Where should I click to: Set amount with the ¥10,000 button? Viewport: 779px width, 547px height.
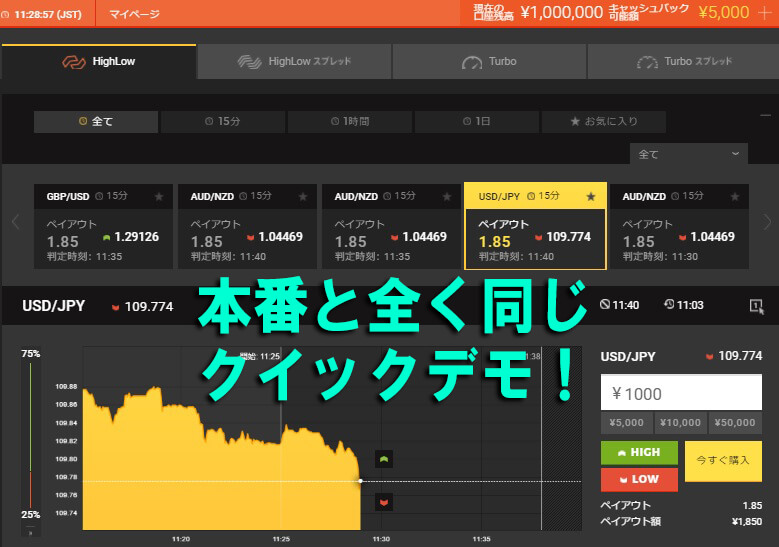tap(681, 423)
